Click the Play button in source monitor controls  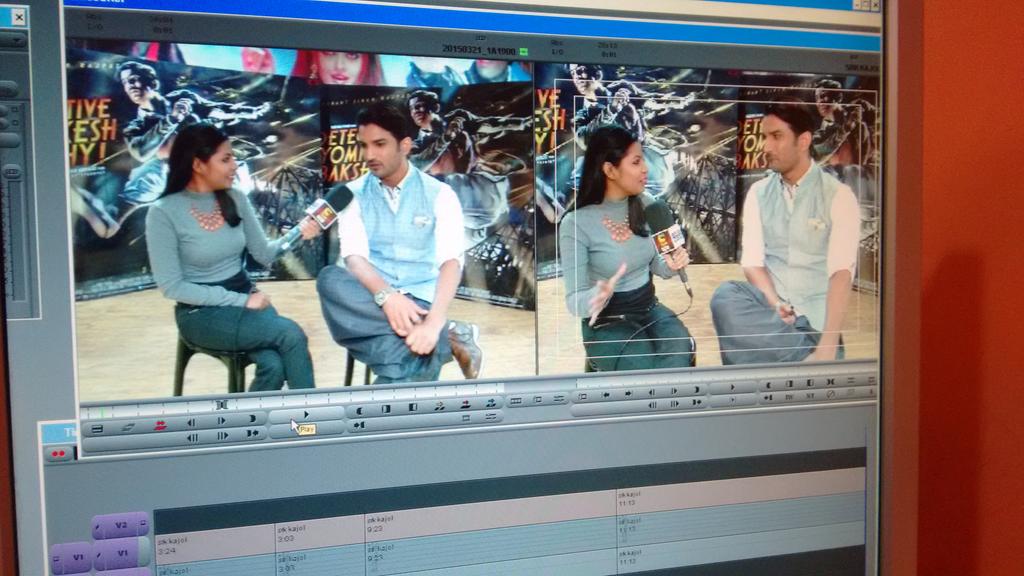(x=306, y=415)
